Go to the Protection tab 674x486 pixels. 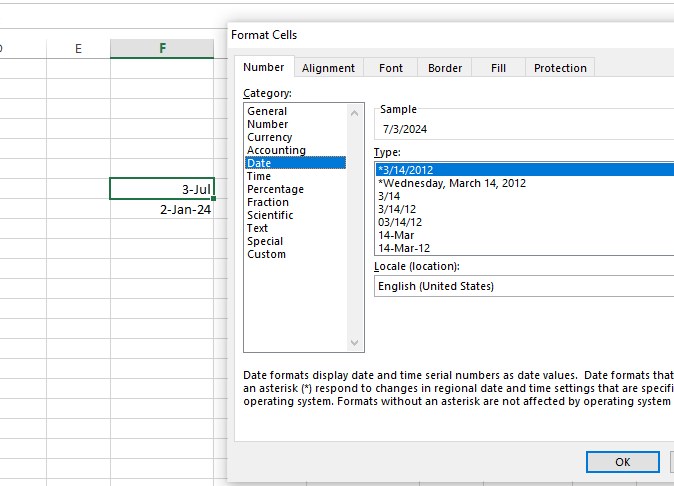coord(560,68)
